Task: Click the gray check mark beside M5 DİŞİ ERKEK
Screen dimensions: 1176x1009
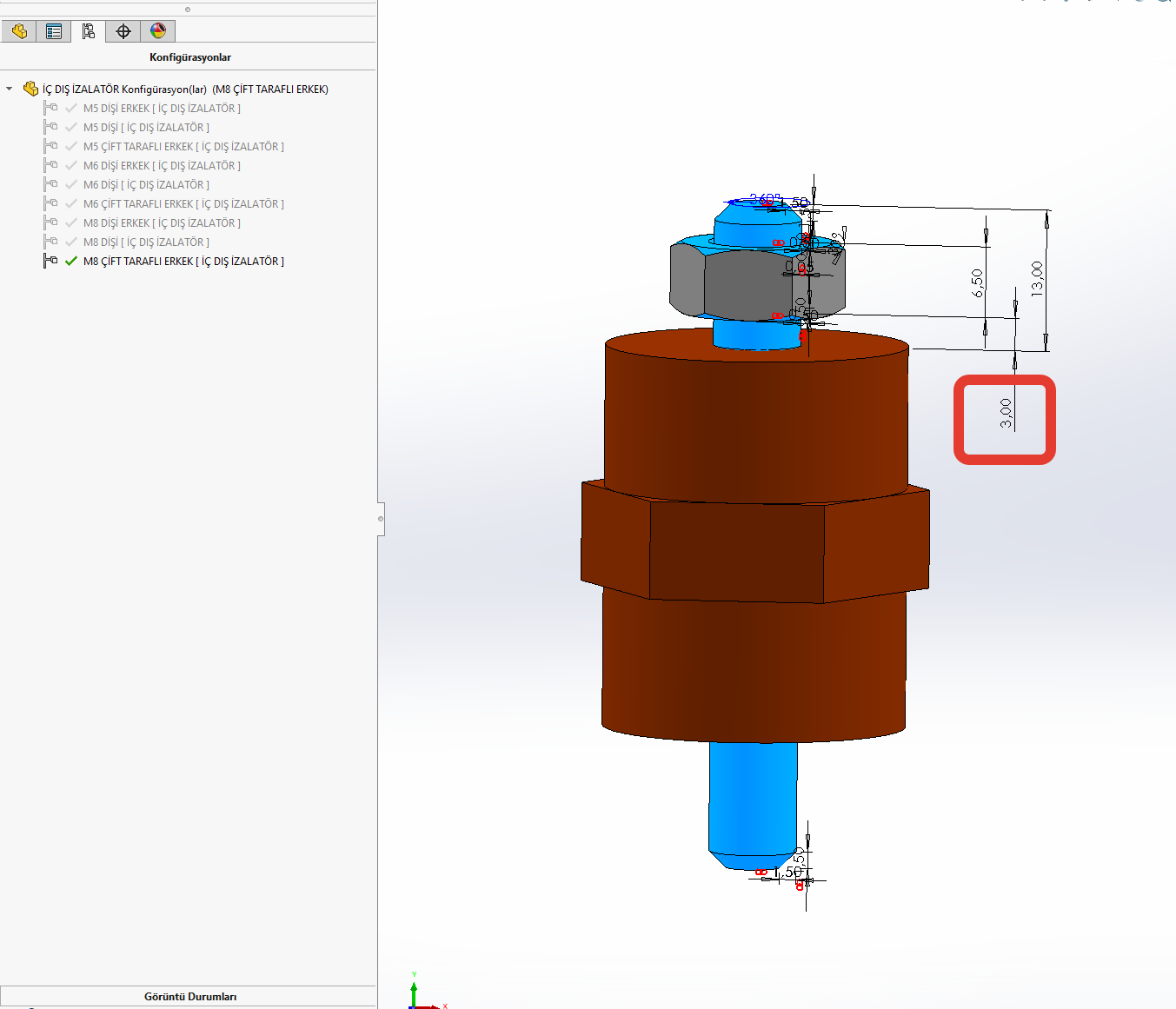Action: pos(71,108)
